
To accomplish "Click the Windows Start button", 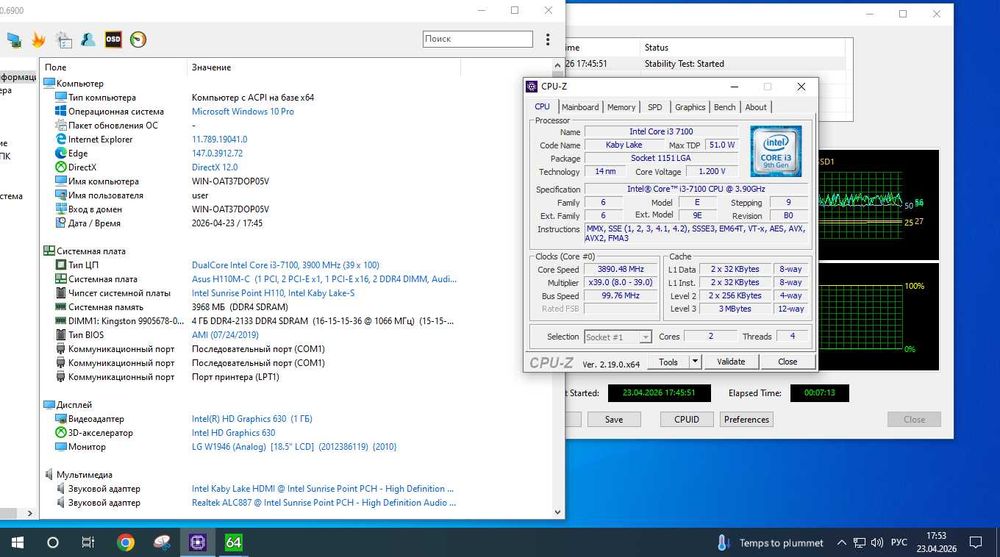I will [17, 542].
